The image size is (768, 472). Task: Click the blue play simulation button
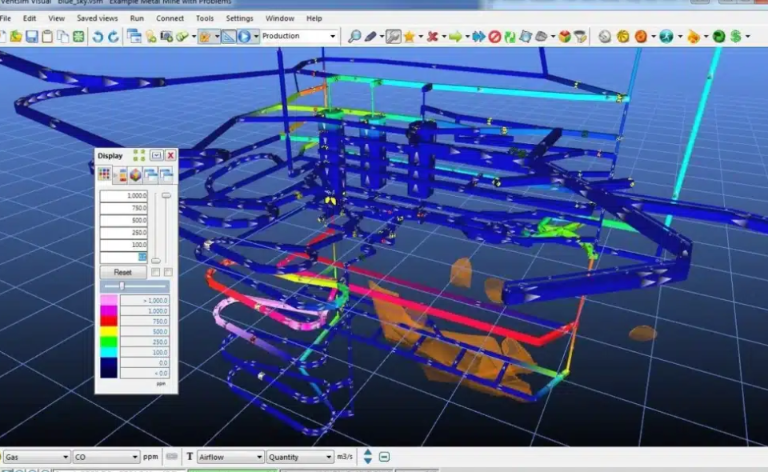pos(244,37)
